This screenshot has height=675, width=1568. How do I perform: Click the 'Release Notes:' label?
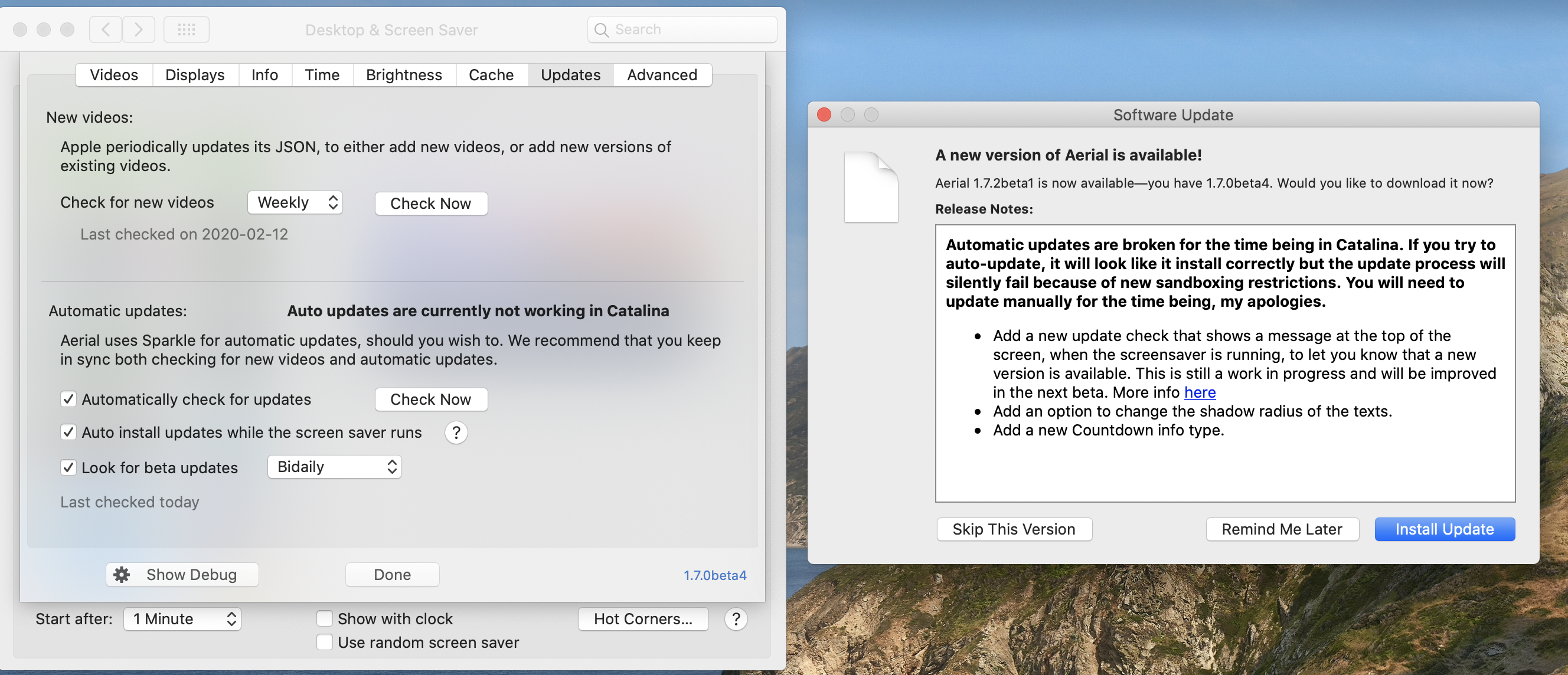pyautogui.click(x=984, y=209)
